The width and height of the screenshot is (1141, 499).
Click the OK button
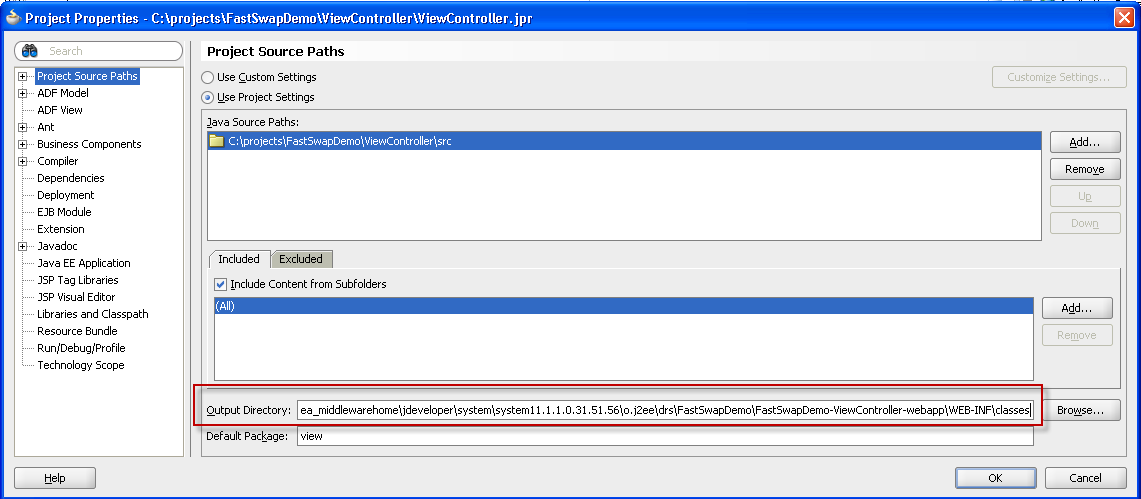pyautogui.click(x=995, y=478)
